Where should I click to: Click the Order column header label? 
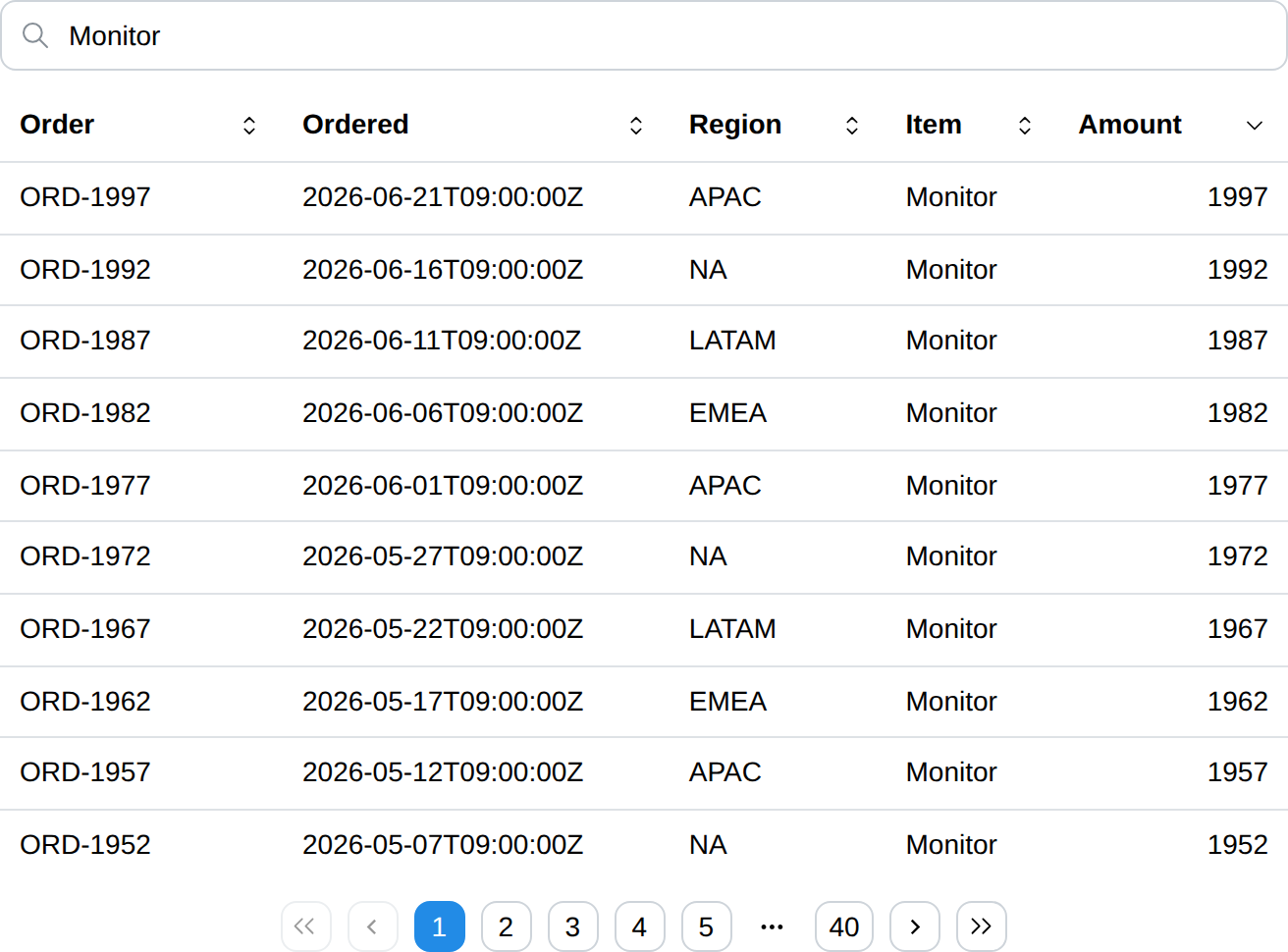[x=57, y=125]
